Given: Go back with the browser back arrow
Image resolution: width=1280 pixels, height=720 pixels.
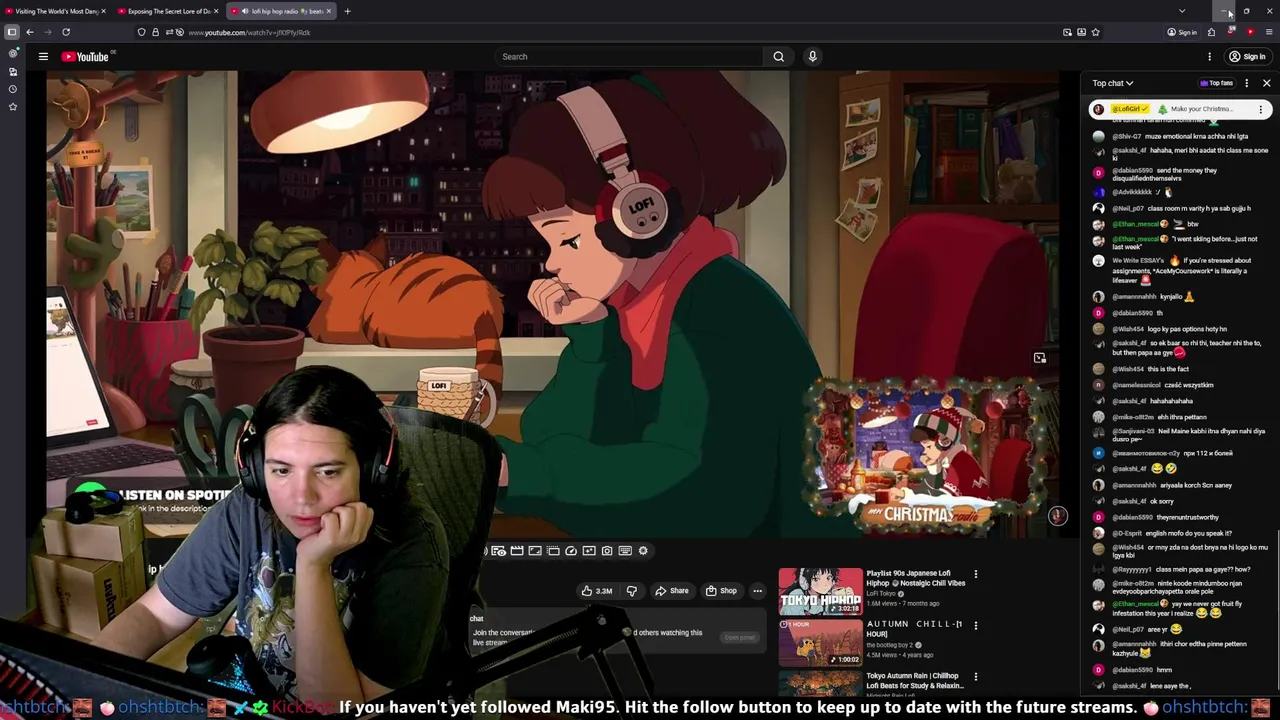Looking at the screenshot, I should [29, 32].
